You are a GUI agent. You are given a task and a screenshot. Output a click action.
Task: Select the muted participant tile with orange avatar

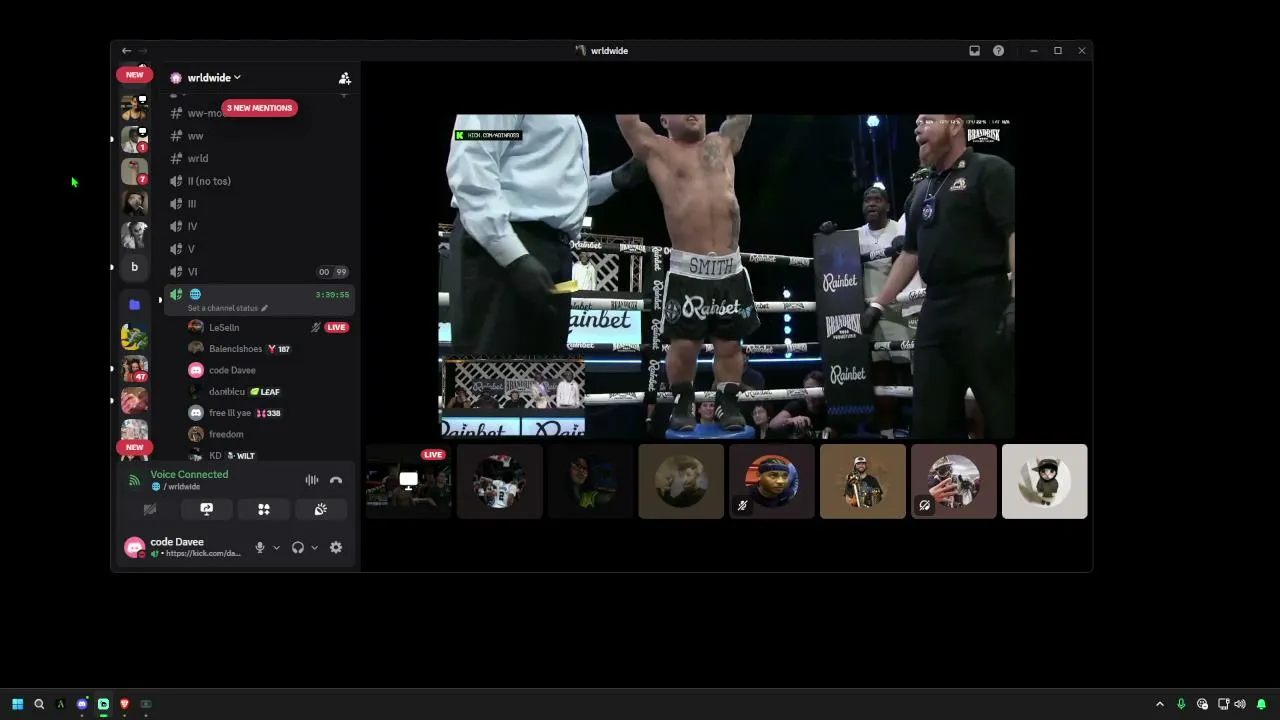tap(771, 481)
